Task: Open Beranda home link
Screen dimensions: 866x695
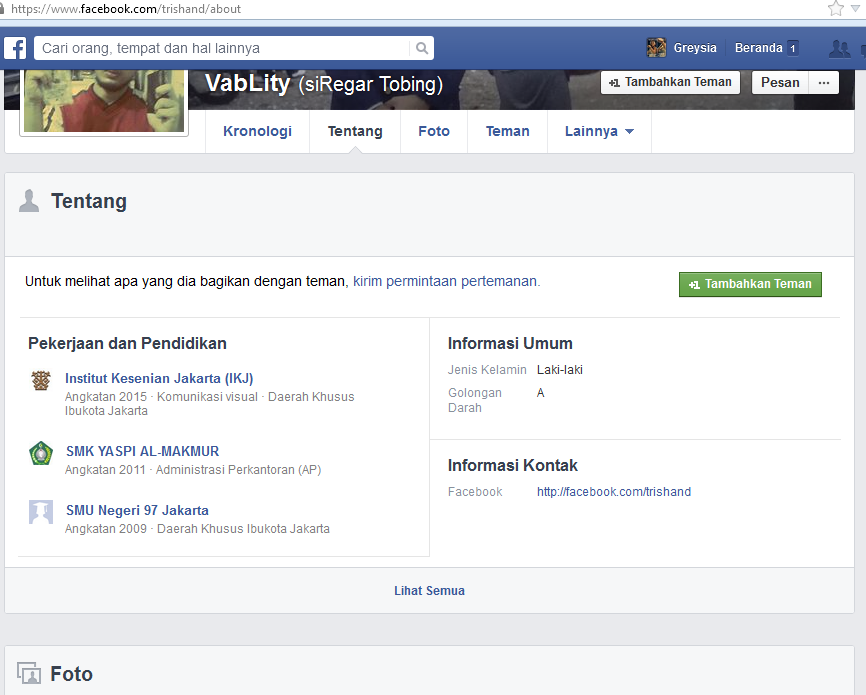Action: coord(758,48)
